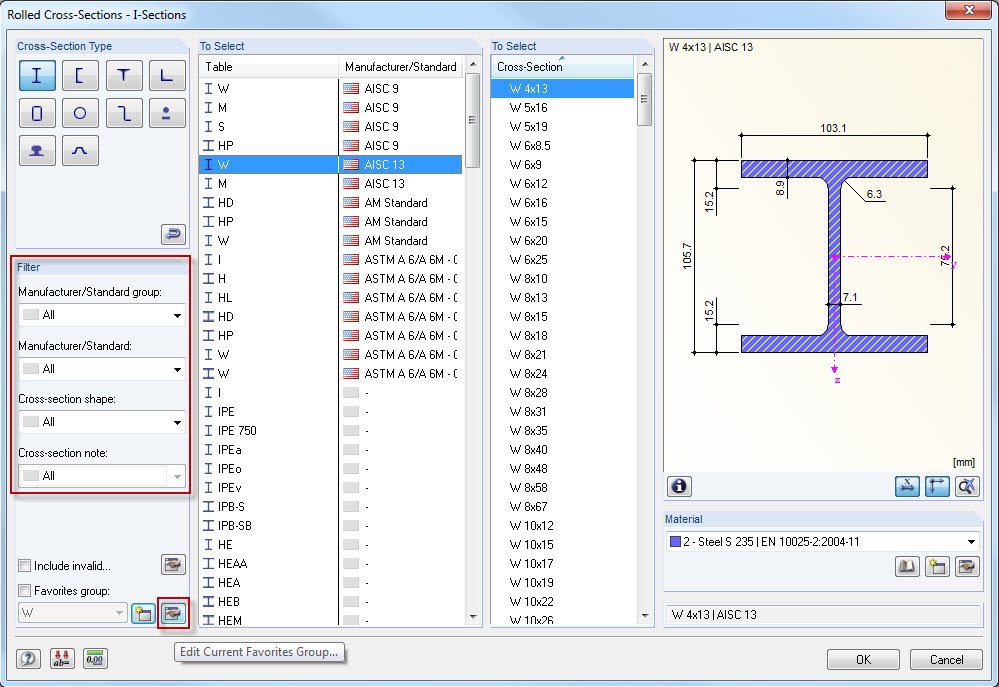999x687 pixels.
Task: Select the I-section cross-section type
Action: pos(37,76)
